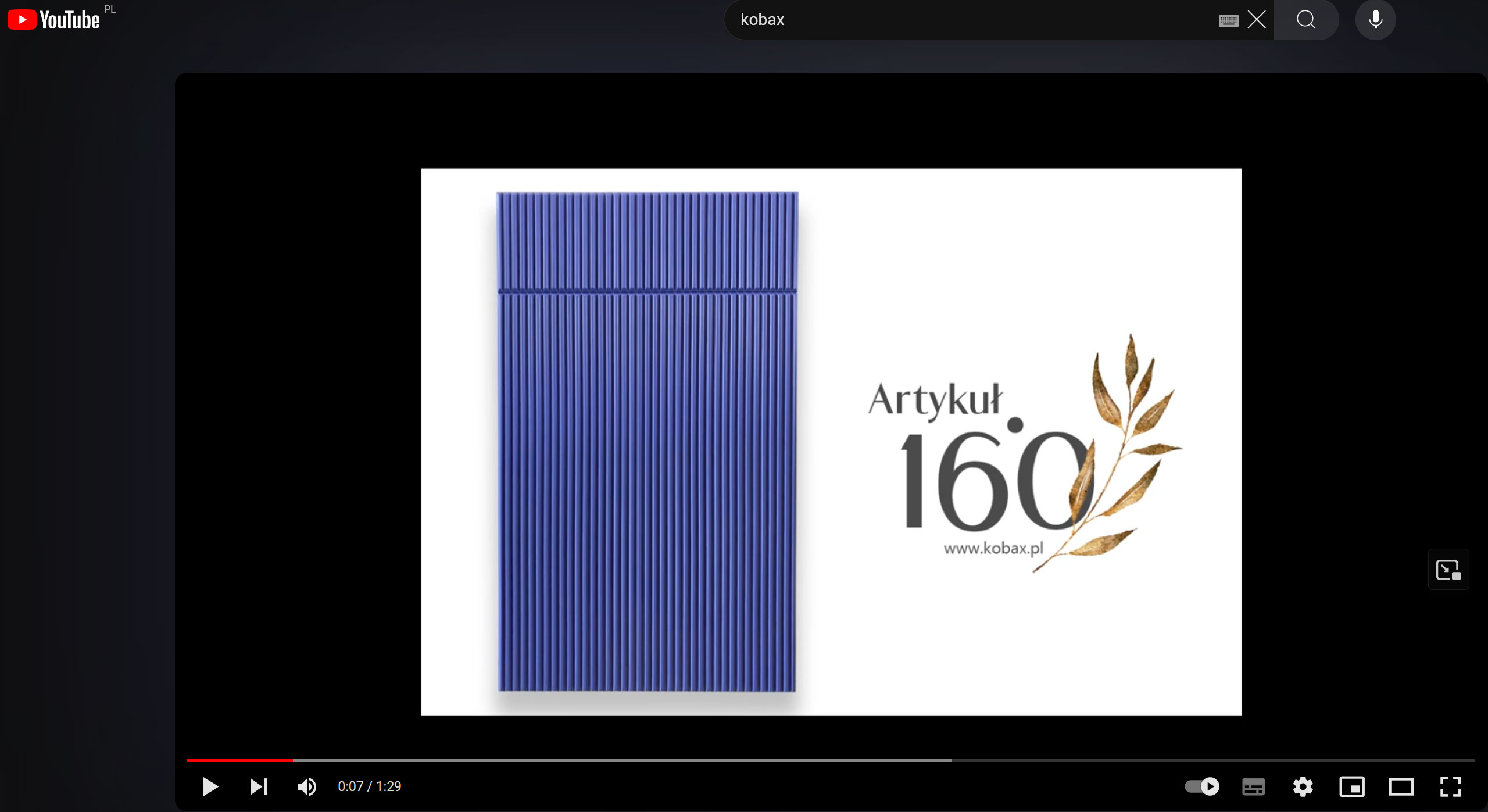Clear the search query with X
The image size is (1488, 812).
pyautogui.click(x=1257, y=20)
